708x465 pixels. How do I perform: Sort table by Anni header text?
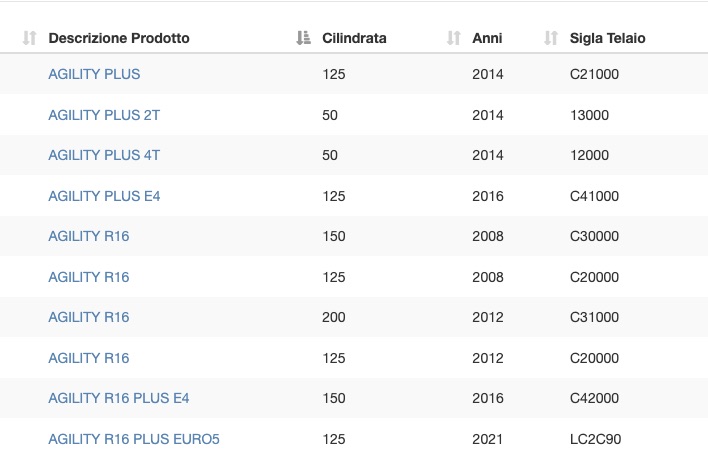click(487, 38)
